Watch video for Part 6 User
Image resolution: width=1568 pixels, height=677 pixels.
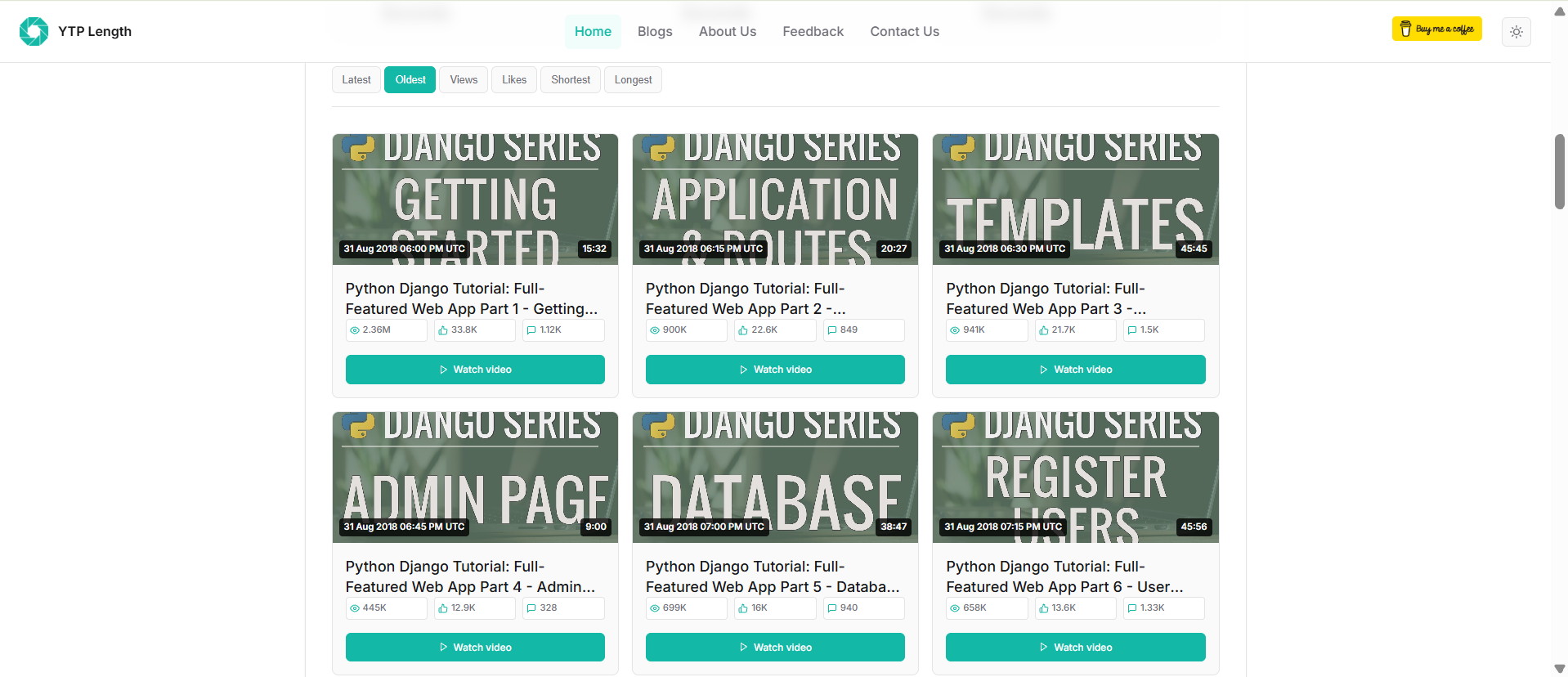point(1075,648)
